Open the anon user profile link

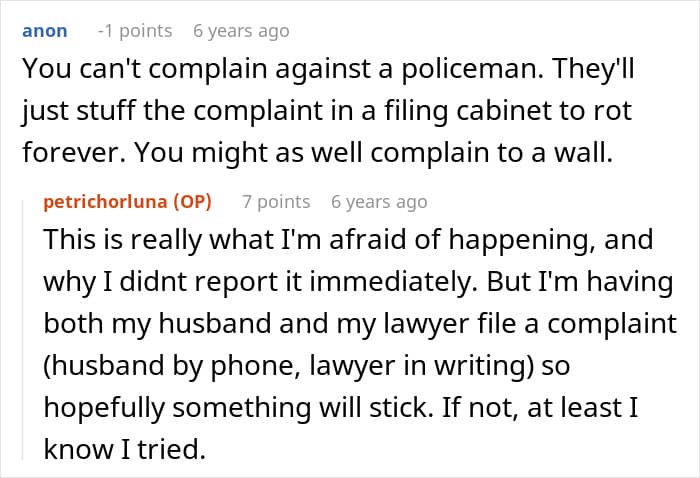coord(44,31)
